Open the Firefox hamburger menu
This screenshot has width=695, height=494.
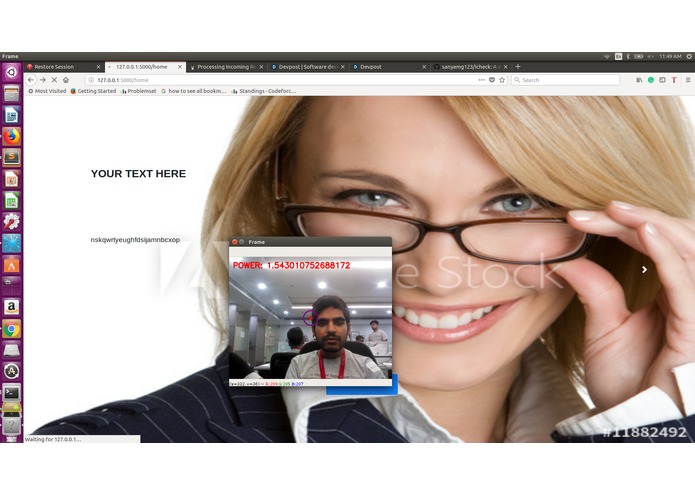pos(688,80)
